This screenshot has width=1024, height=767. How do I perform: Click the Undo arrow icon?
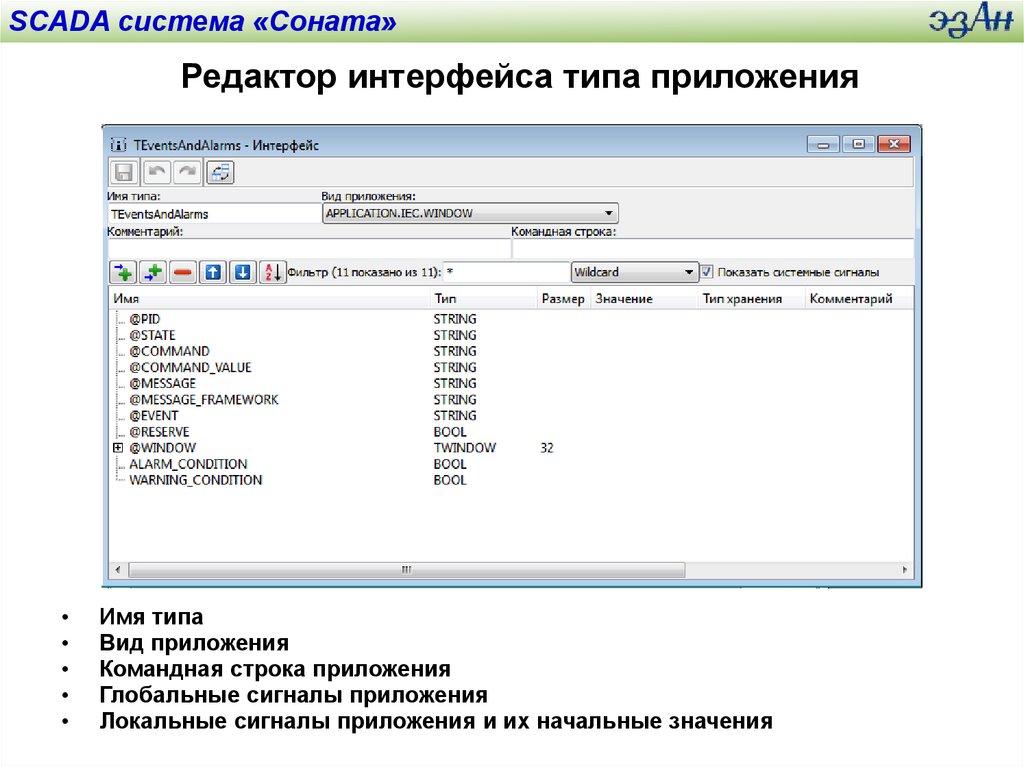[156, 172]
